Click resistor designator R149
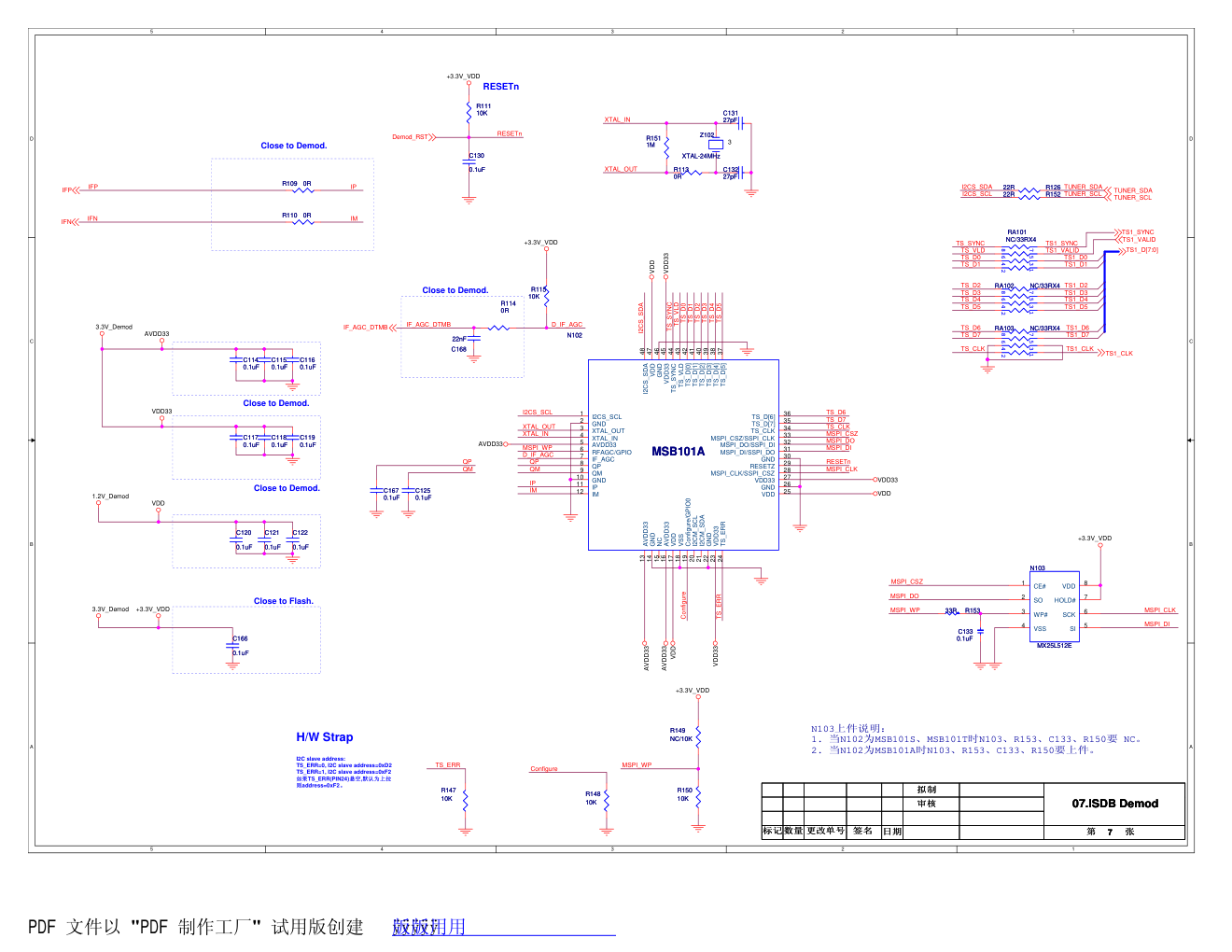This screenshot has height=952, width=1232. 678,731
